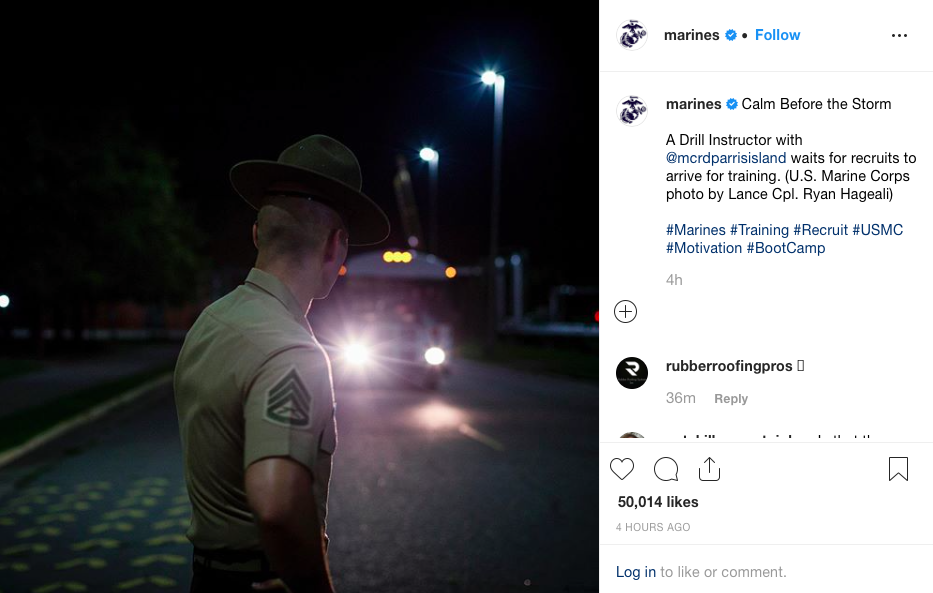Click Log in to comment
Image resolution: width=933 pixels, height=593 pixels.
pyautogui.click(x=635, y=572)
